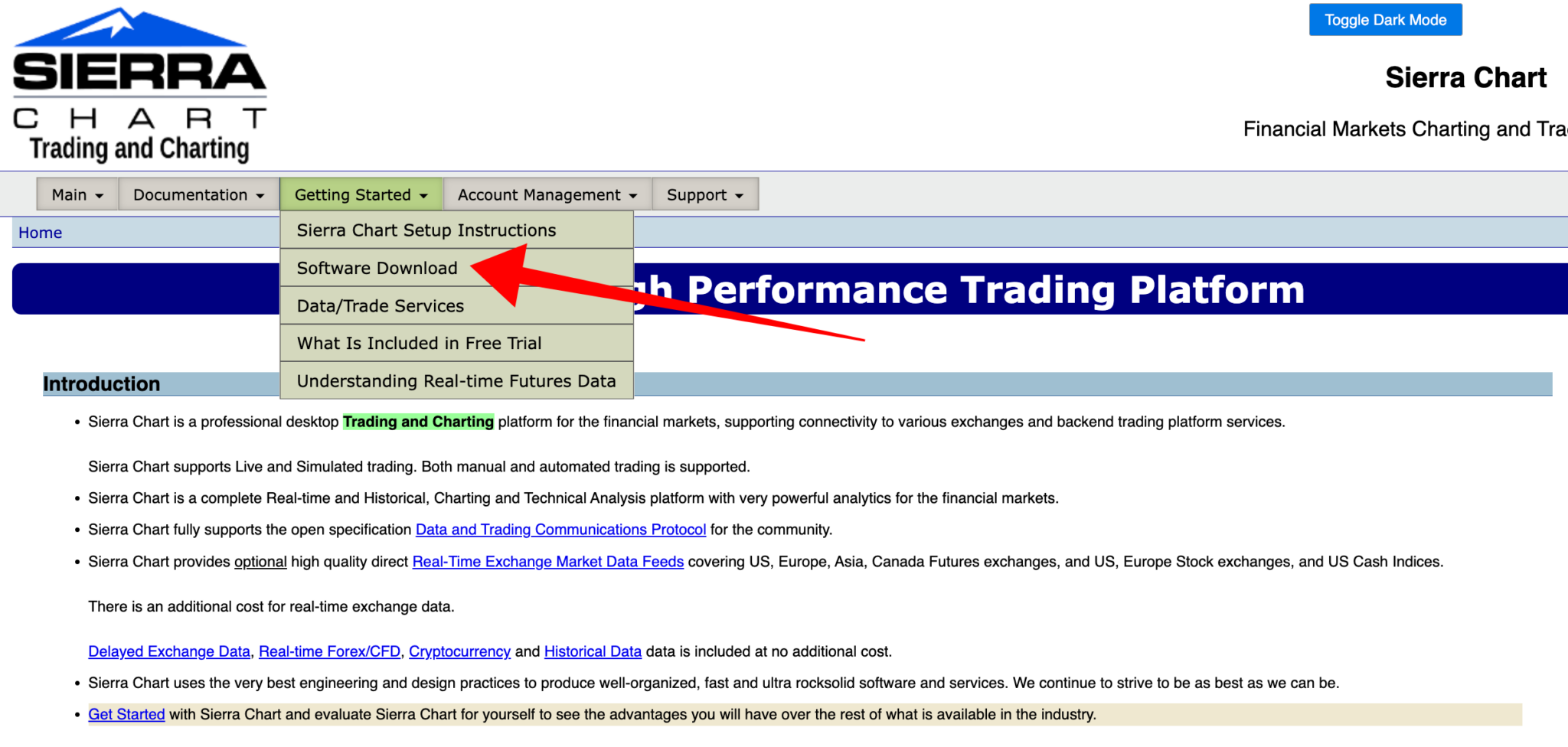Screen dimensions: 1568x747
Task: Choose Sierra Chart Setup Instructions from the menu
Action: [x=426, y=230]
